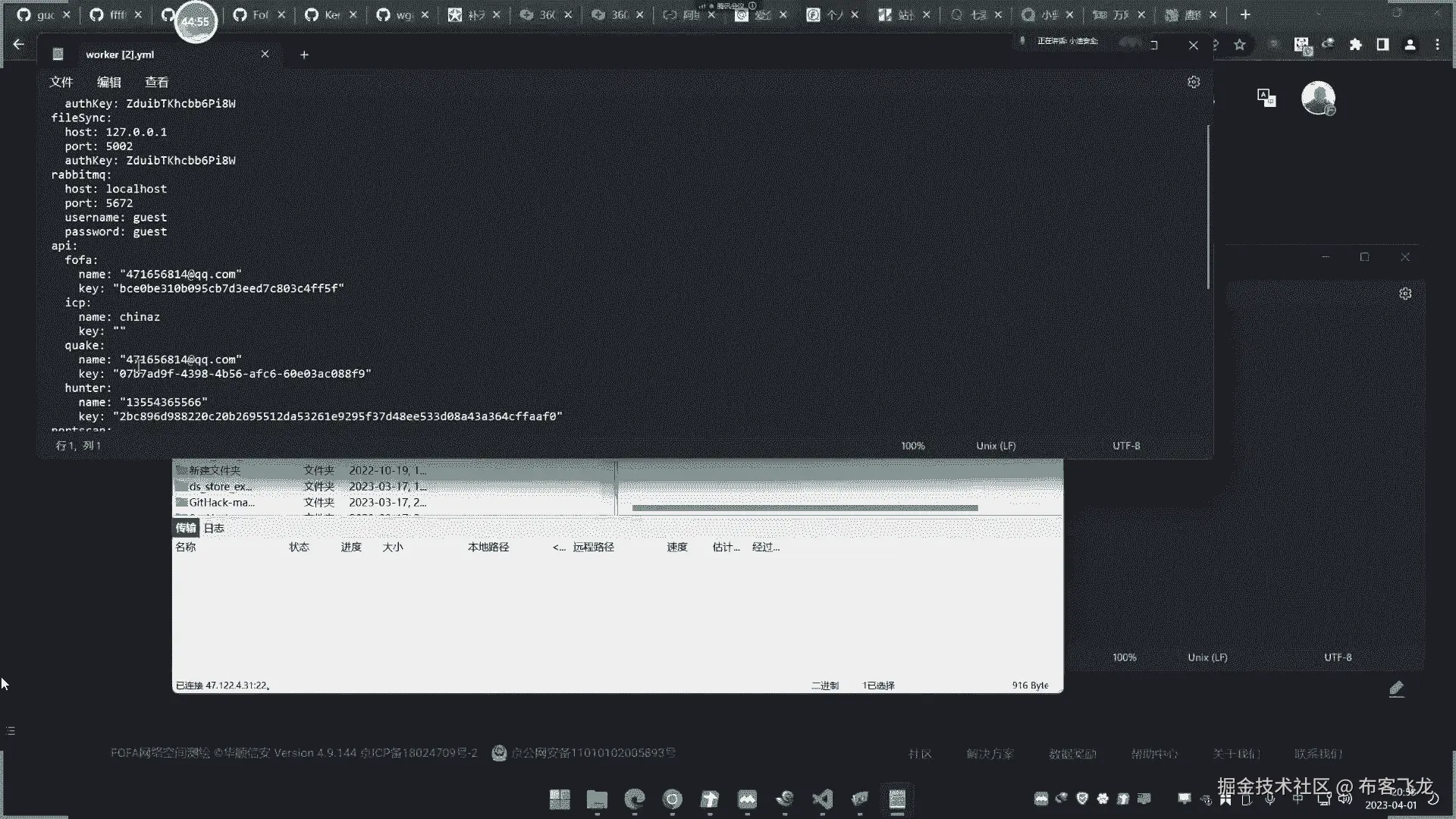Click Notepad vertical scrollbar thumb
Image resolution: width=1456 pixels, height=819 pixels.
point(1208,206)
